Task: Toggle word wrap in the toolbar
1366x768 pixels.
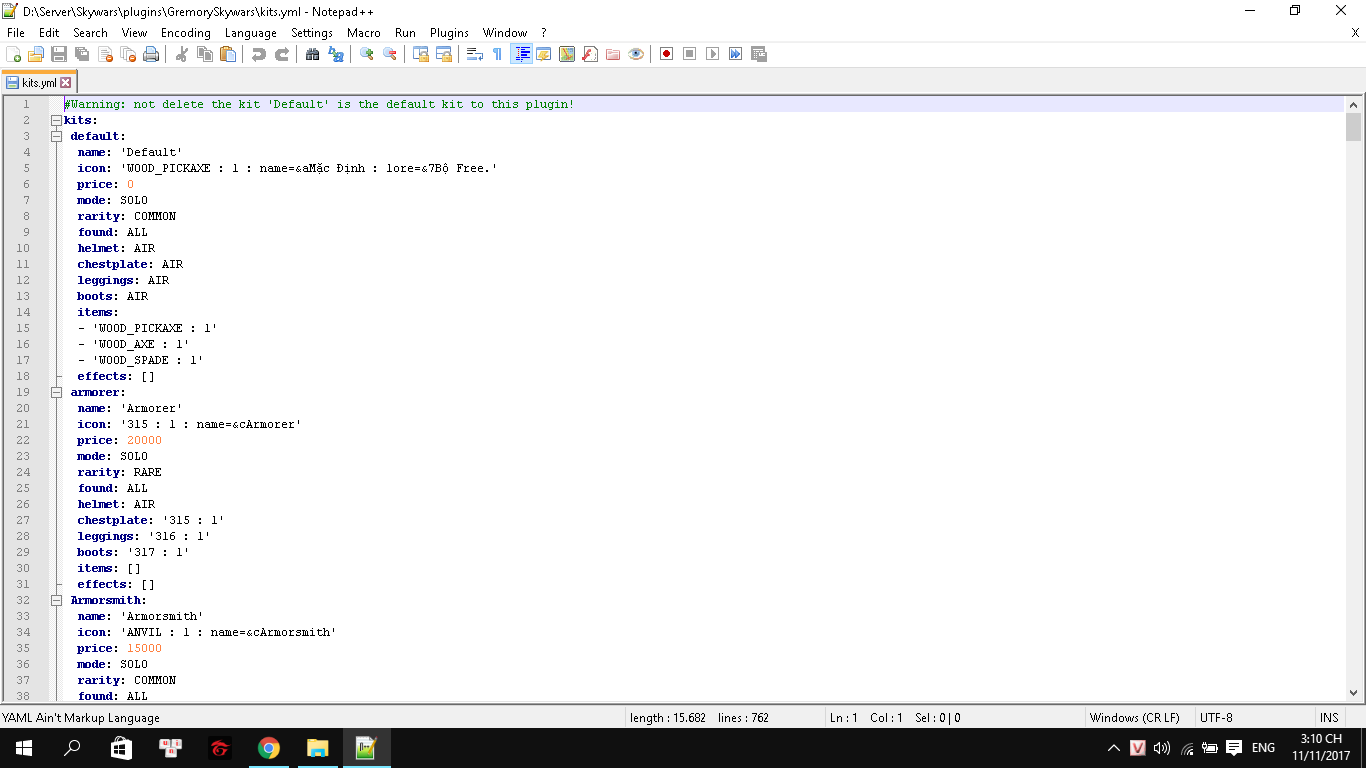Action: pos(475,54)
